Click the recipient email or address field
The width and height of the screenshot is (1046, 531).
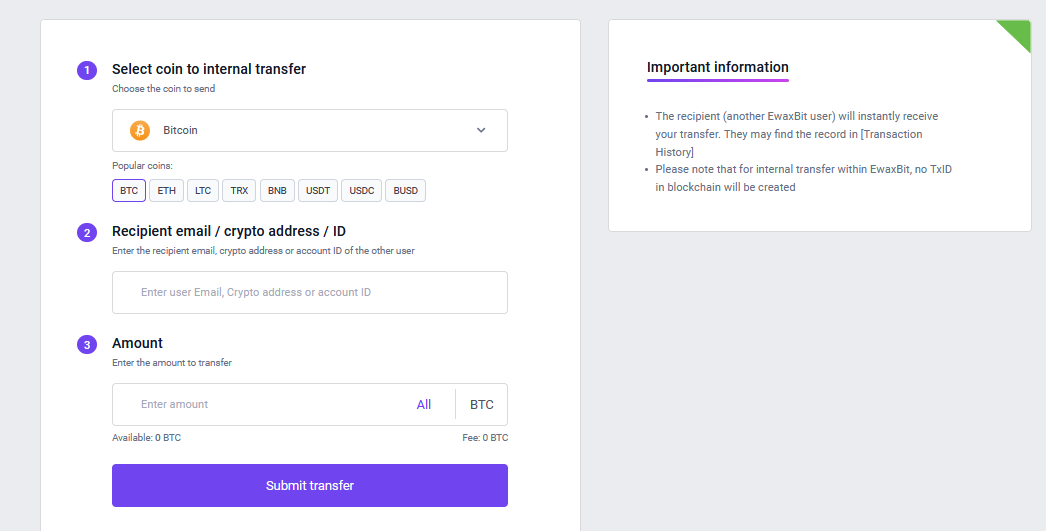(309, 292)
